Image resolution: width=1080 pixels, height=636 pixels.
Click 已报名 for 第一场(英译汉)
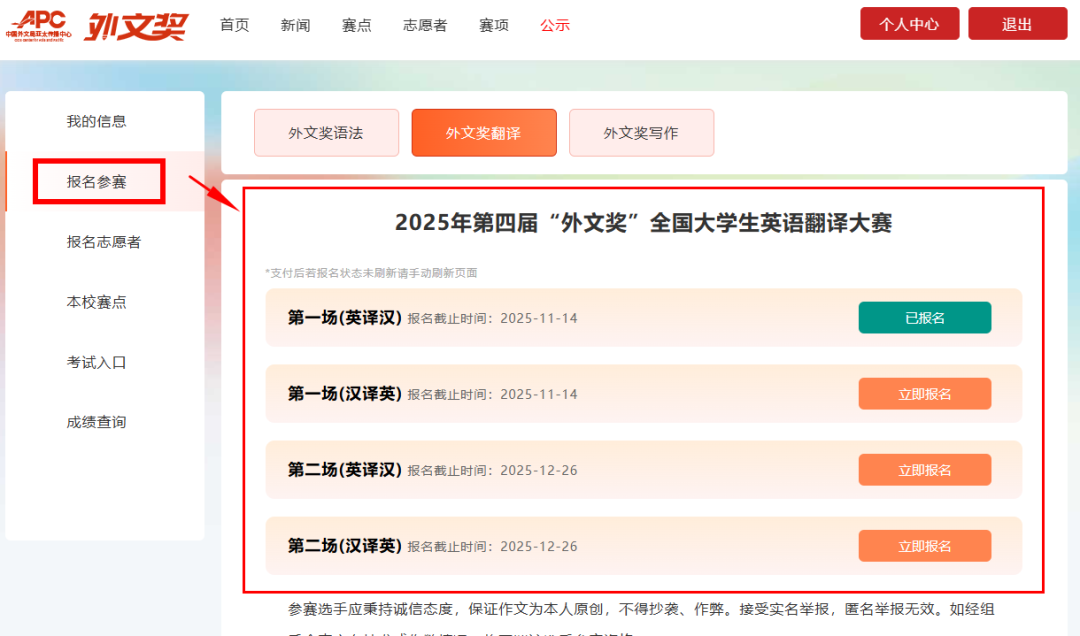[x=924, y=318]
